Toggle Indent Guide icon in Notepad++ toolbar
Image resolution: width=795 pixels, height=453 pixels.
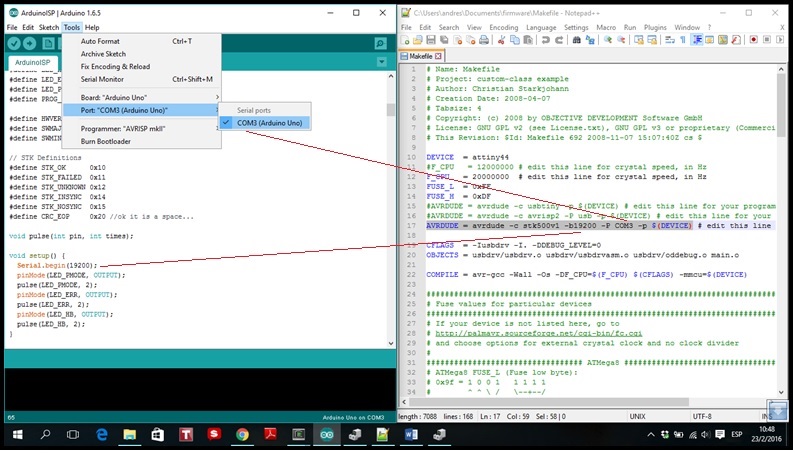[698, 40]
